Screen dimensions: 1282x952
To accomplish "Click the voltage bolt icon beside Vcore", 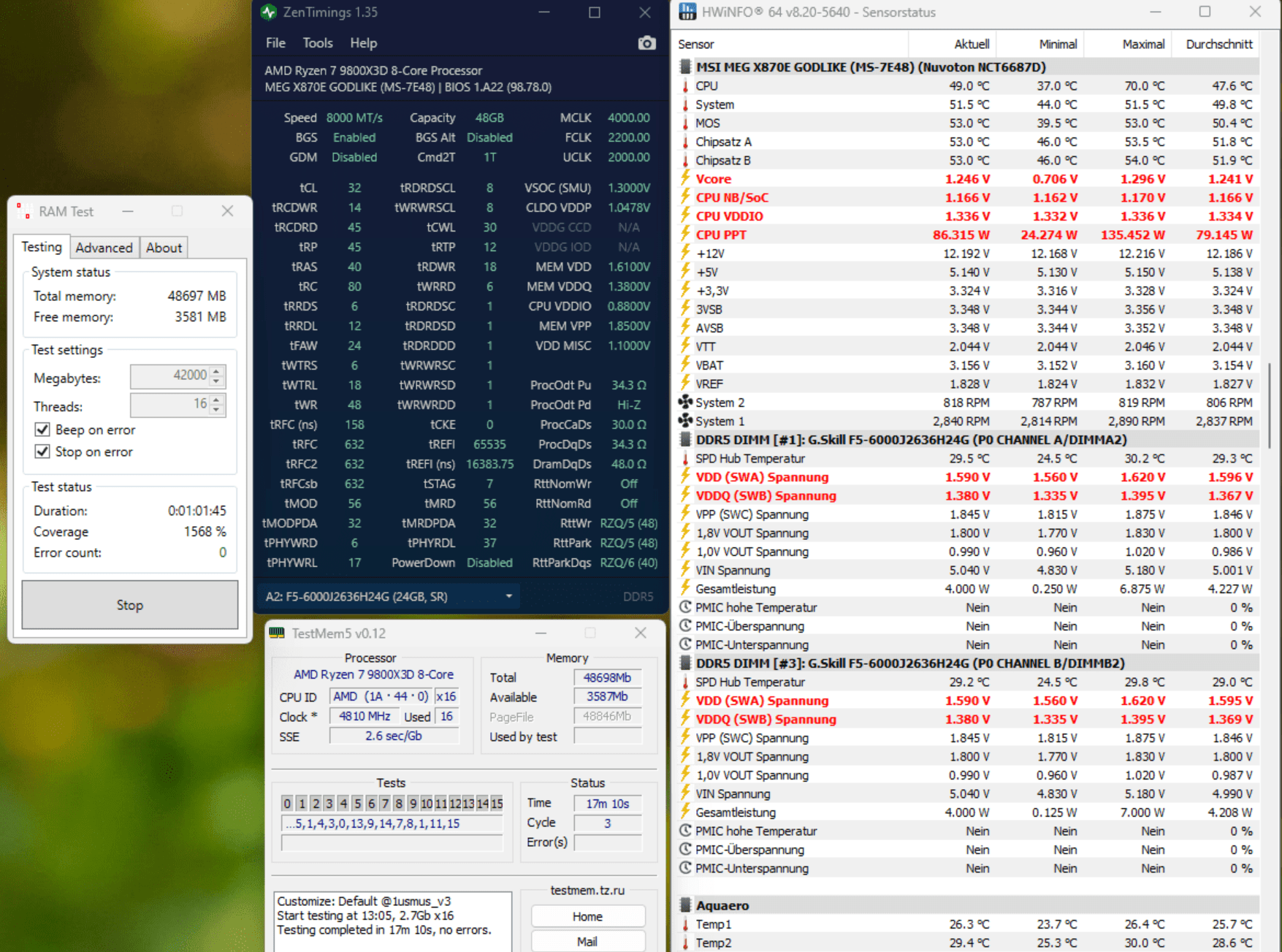I will 685,179.
